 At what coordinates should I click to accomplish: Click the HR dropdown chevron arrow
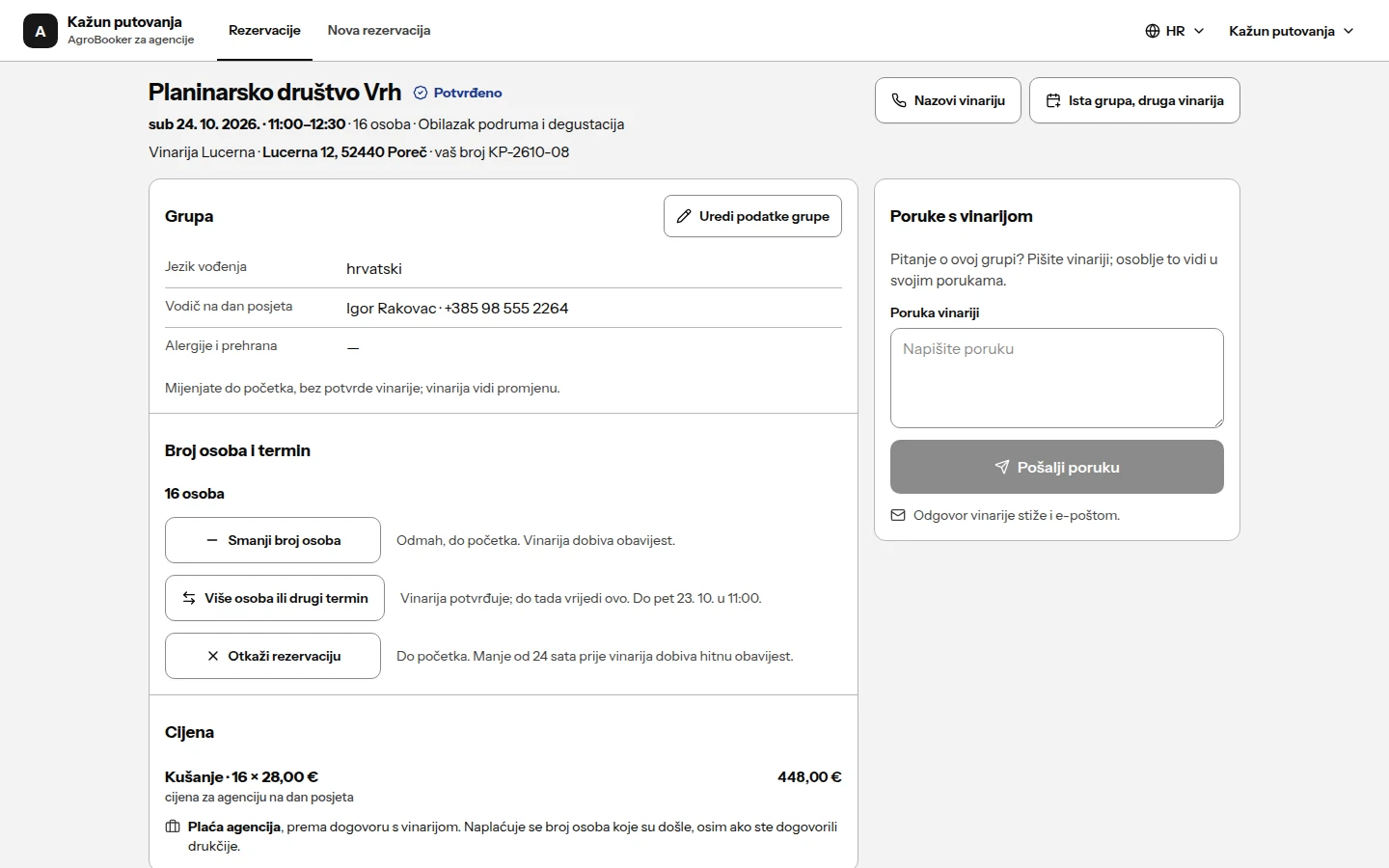point(1199,31)
